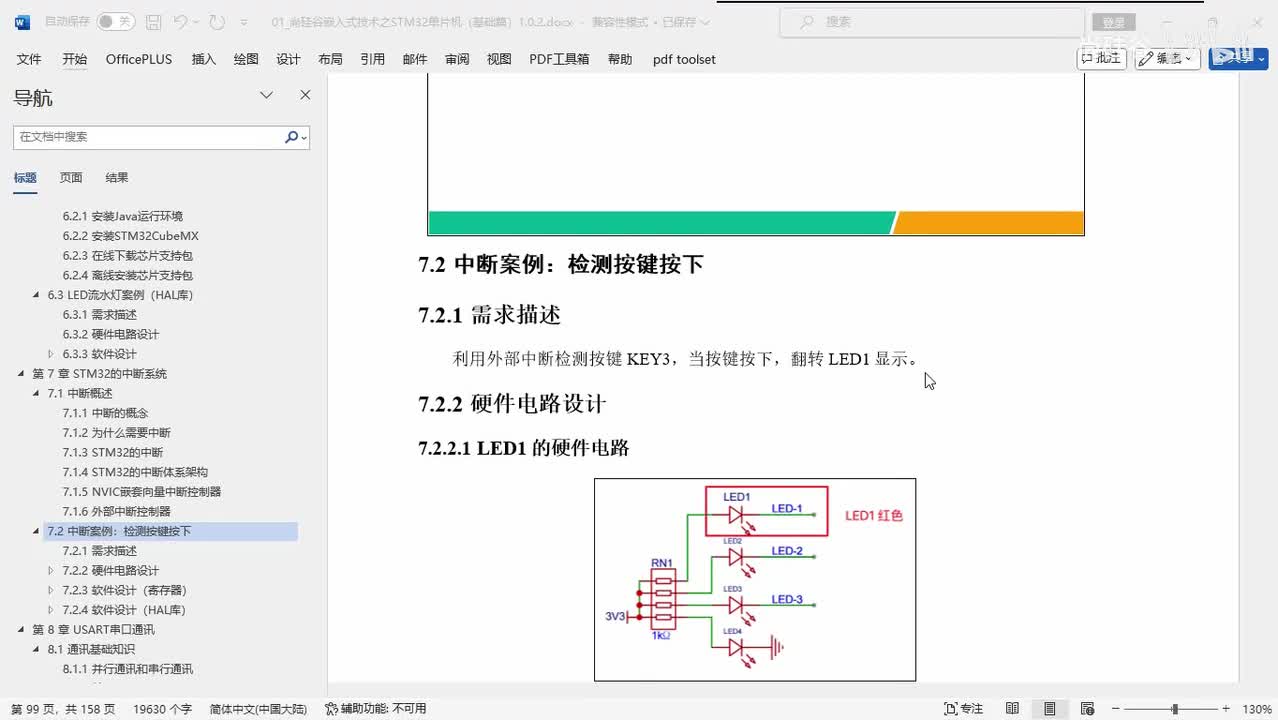Collapse the 6.3 LED流水灯案例 heading

[x=37, y=295]
